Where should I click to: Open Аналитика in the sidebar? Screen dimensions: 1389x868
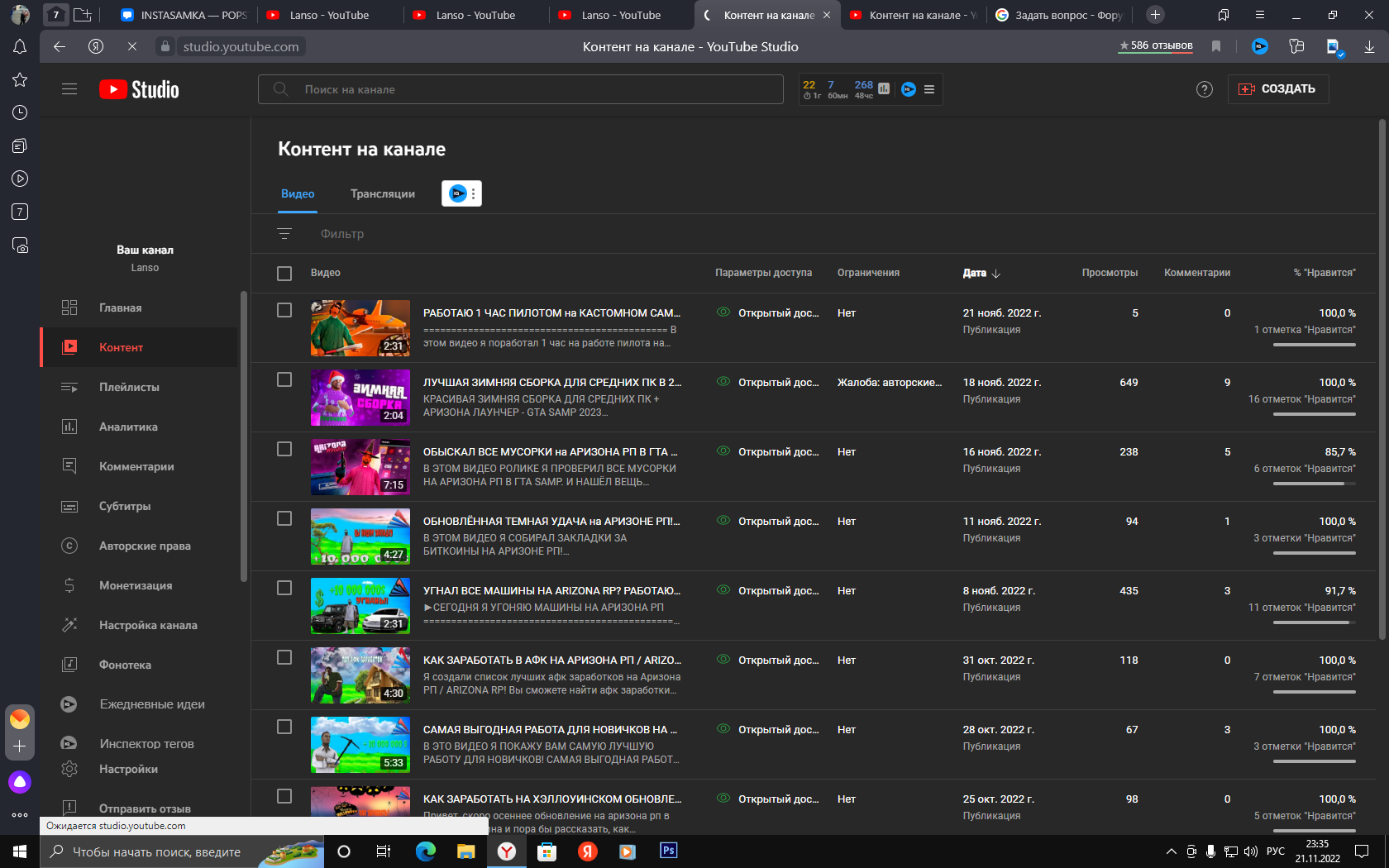(x=139, y=427)
